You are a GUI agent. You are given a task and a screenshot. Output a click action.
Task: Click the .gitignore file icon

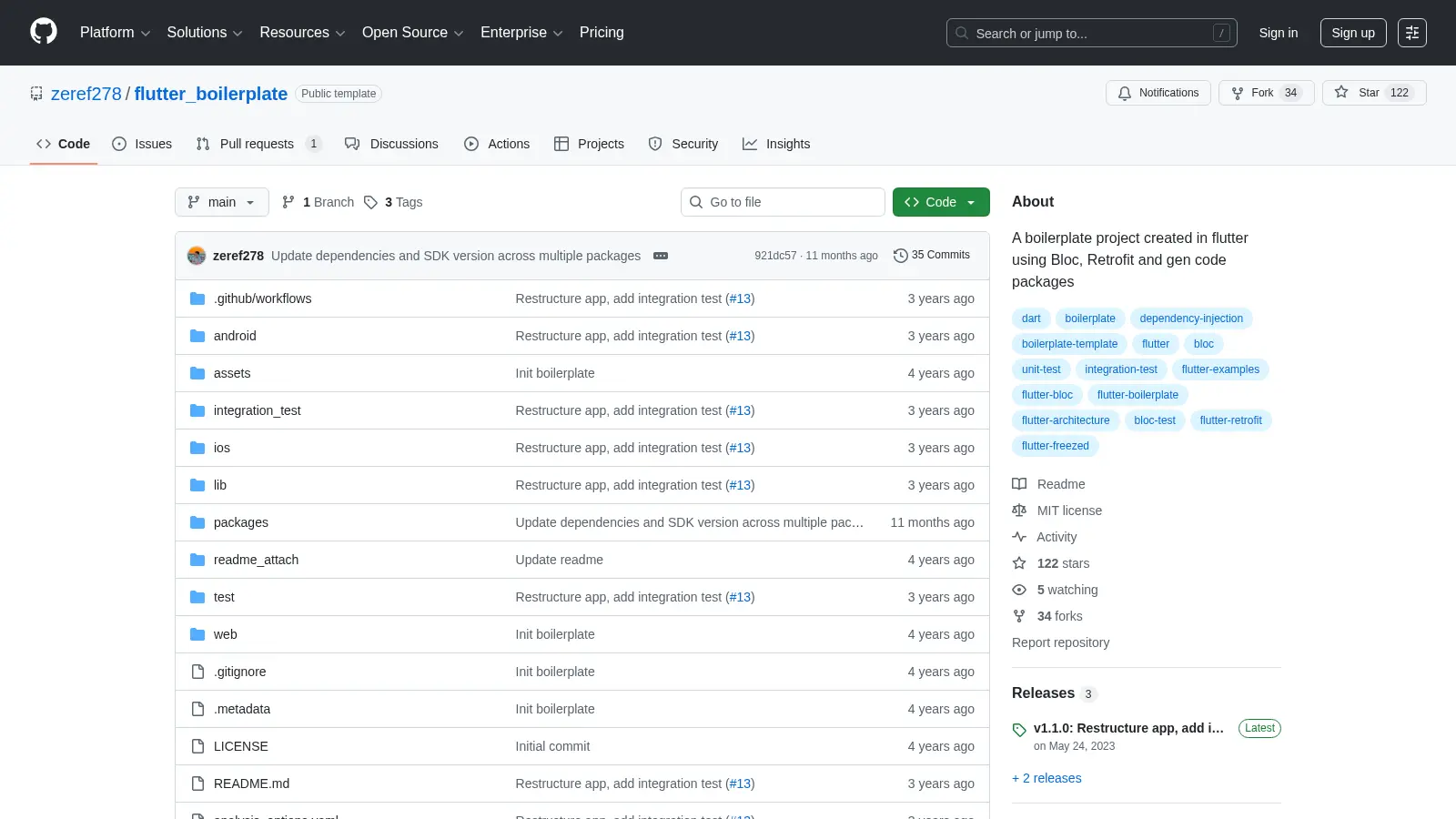197,672
